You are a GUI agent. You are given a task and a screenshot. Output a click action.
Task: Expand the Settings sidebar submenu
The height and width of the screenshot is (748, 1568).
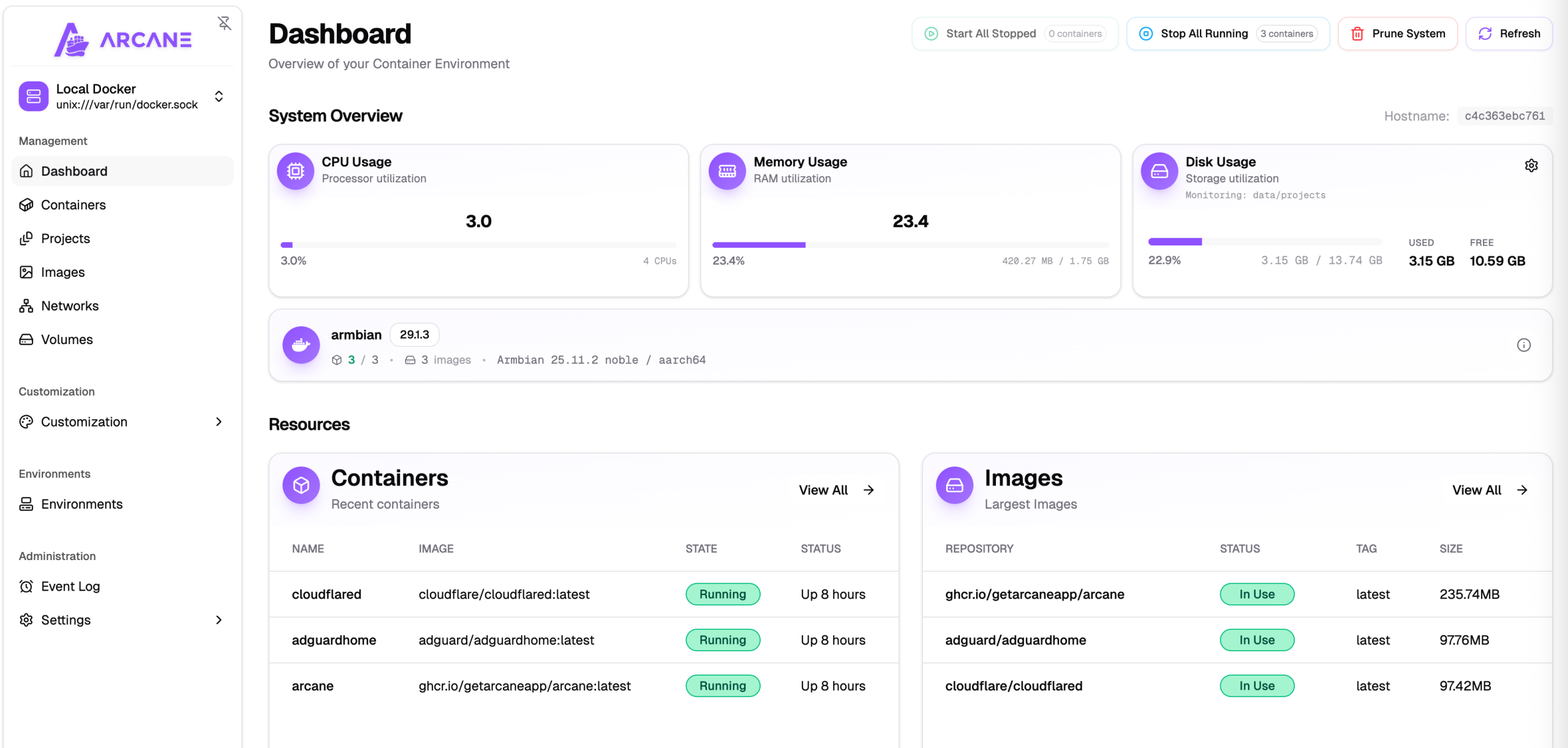click(219, 620)
